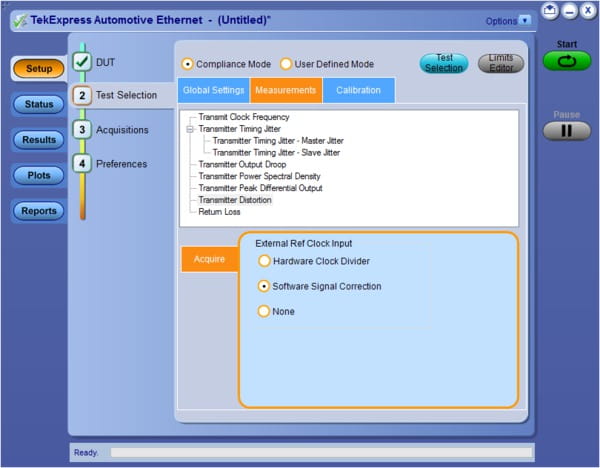Open the Limits Editor

click(501, 63)
